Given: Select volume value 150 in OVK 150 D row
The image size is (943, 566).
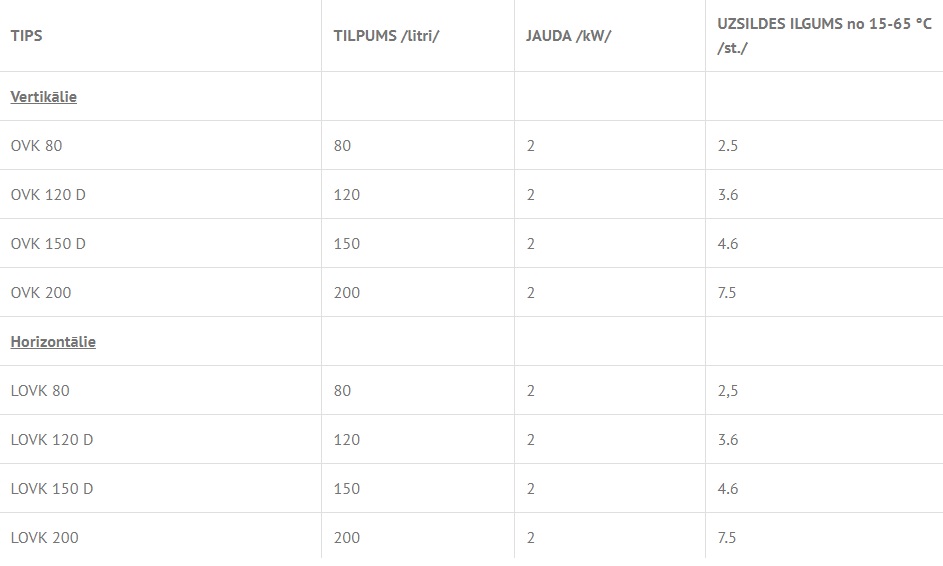Looking at the screenshot, I should [x=347, y=244].
